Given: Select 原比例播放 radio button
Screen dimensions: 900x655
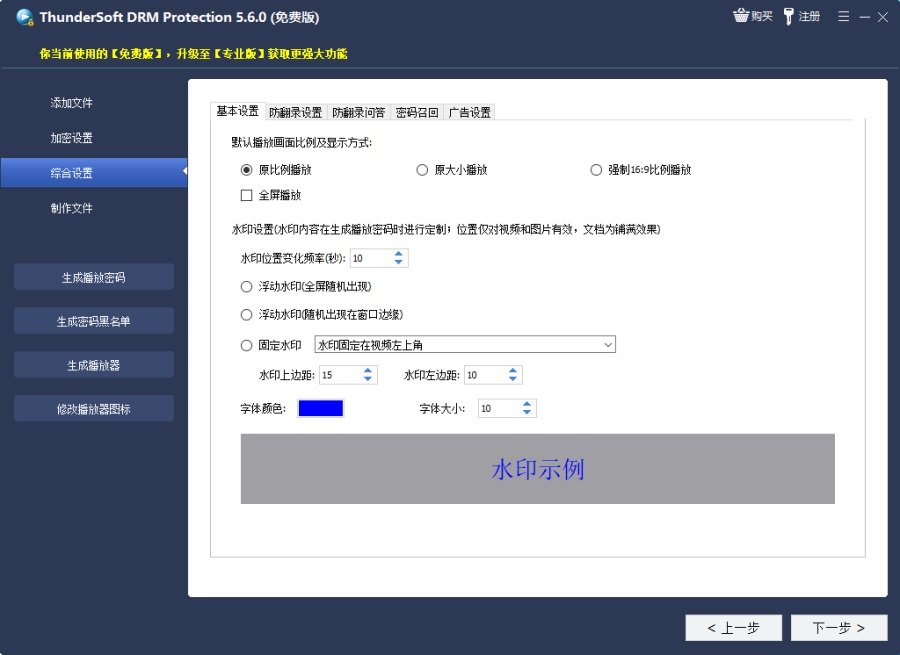Looking at the screenshot, I should coord(246,170).
